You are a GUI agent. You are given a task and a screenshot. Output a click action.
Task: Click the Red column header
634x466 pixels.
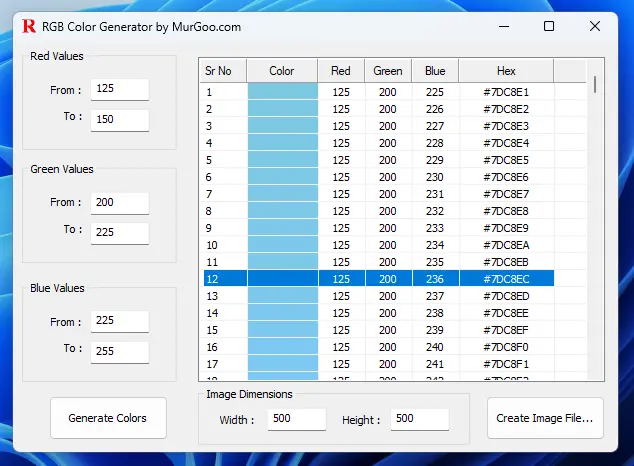click(x=341, y=71)
